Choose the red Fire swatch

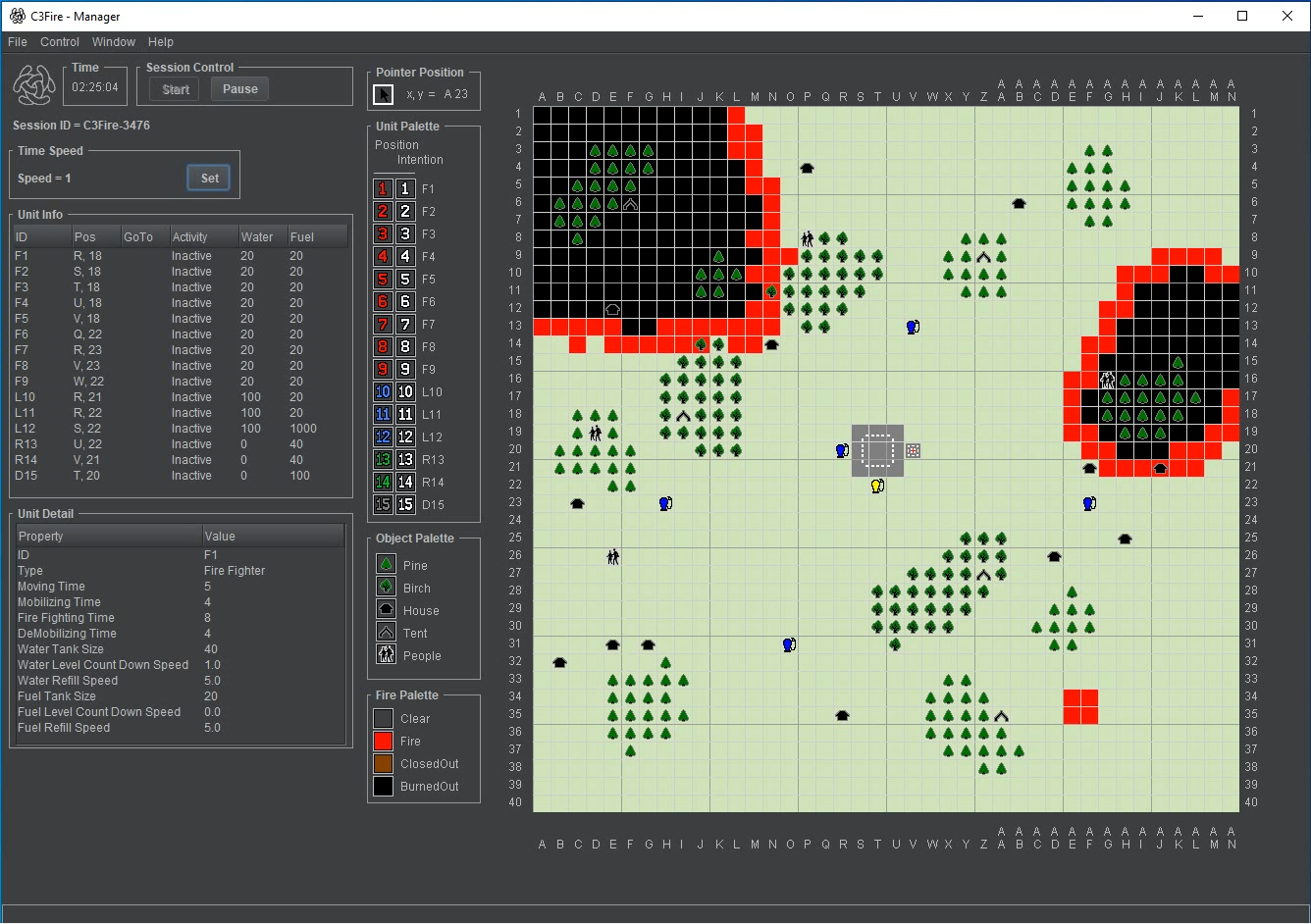(384, 741)
